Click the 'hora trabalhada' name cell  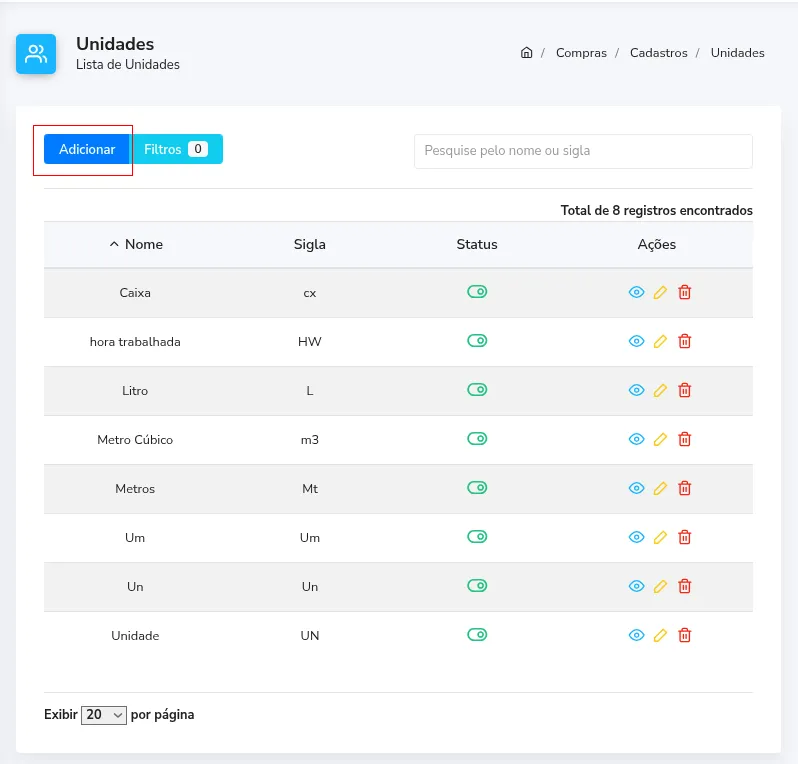click(x=135, y=342)
